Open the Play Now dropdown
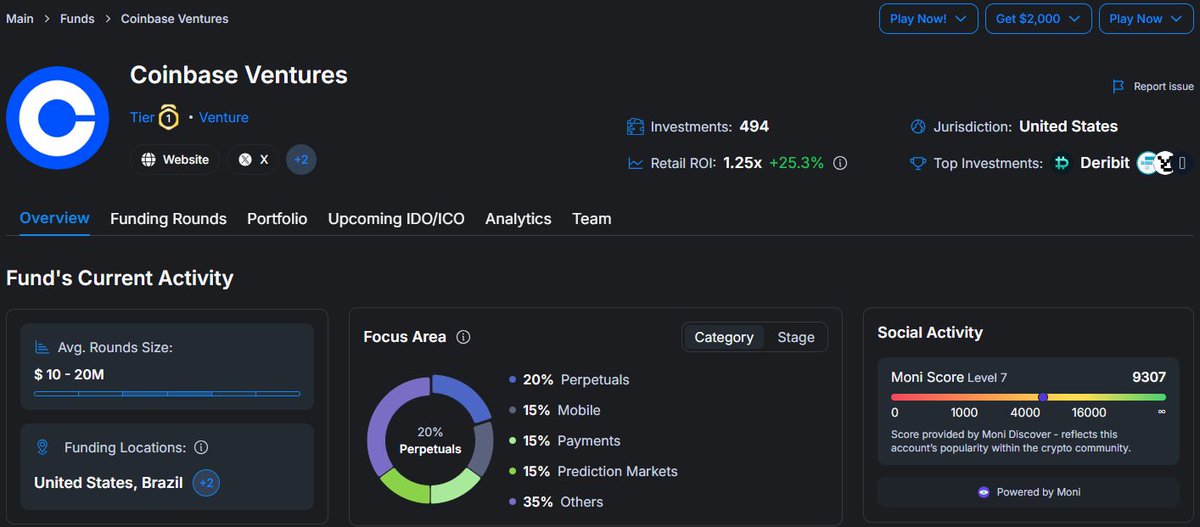Viewport: 1200px width, 527px height. tap(1146, 18)
